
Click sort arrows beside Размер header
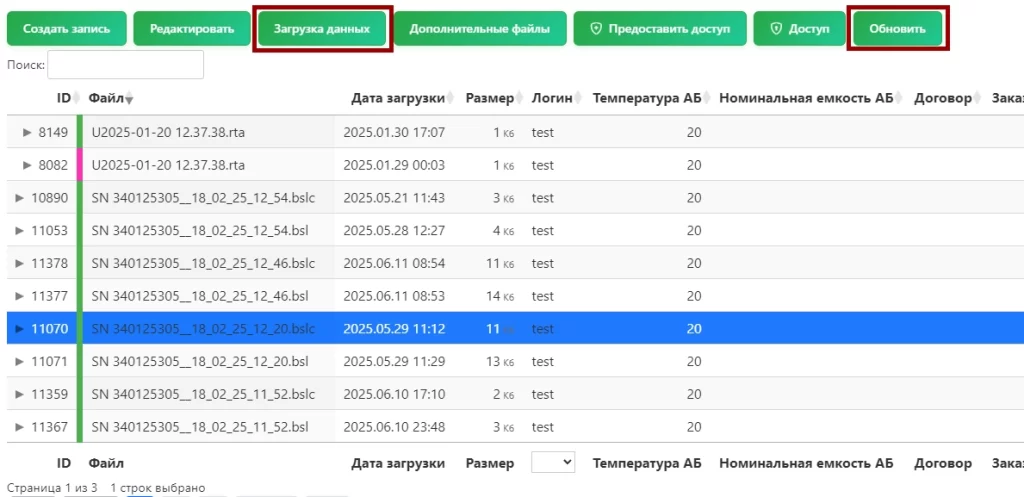coord(521,98)
